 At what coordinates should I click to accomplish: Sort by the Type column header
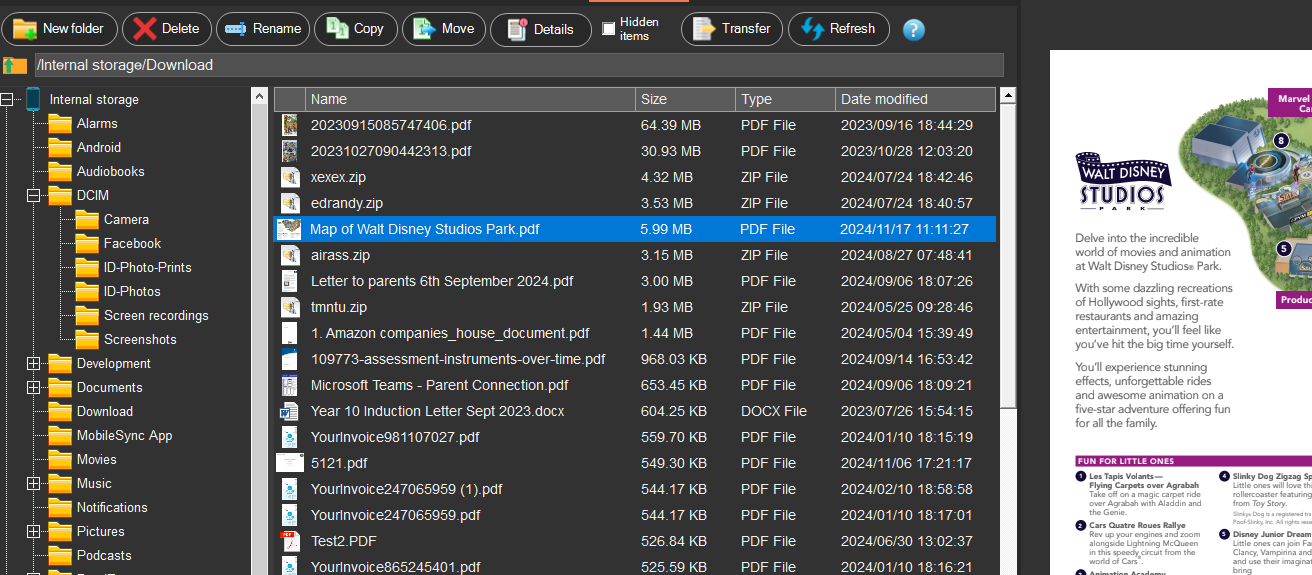tap(785, 99)
